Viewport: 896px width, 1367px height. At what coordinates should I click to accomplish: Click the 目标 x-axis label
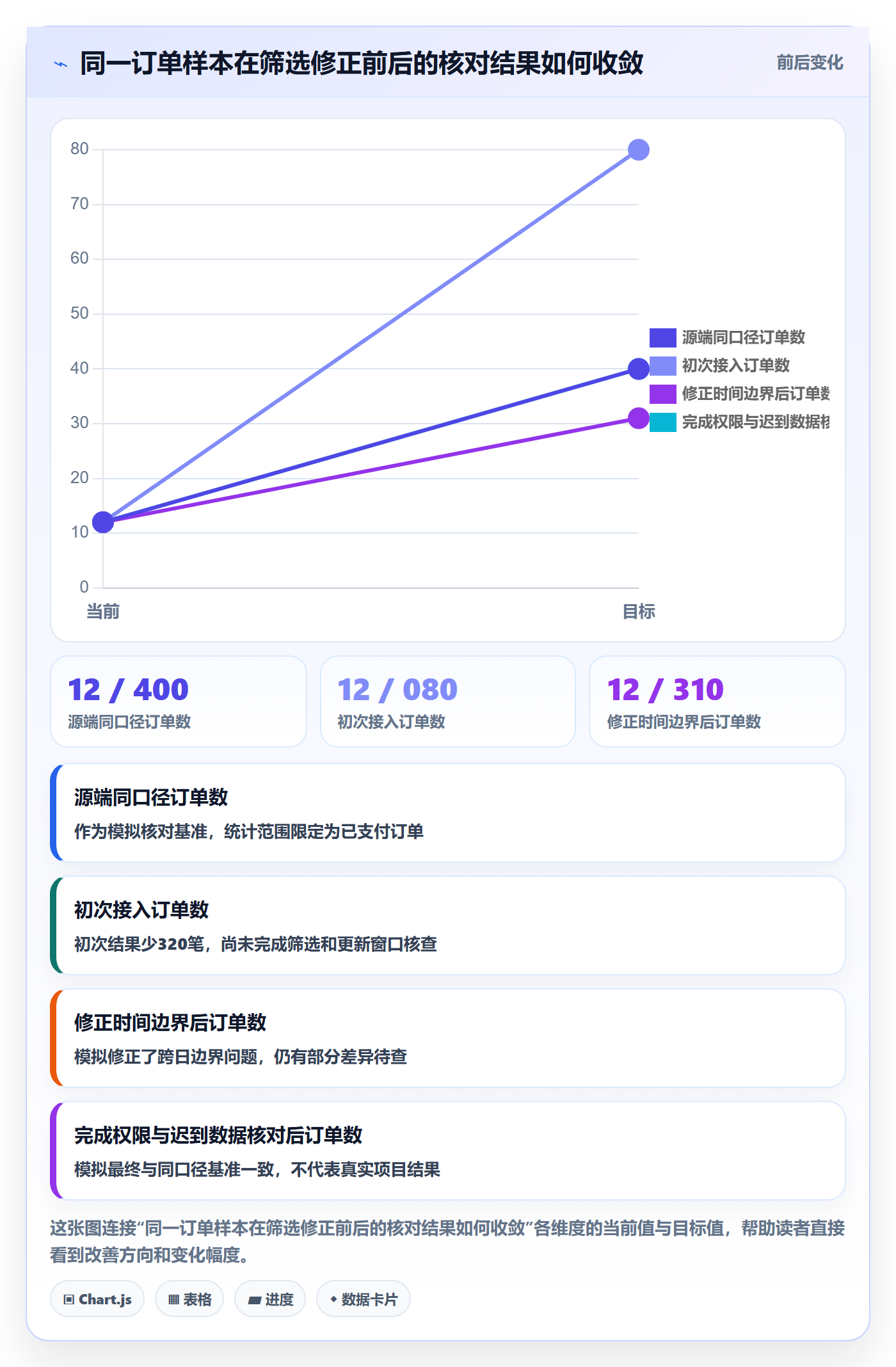639,612
